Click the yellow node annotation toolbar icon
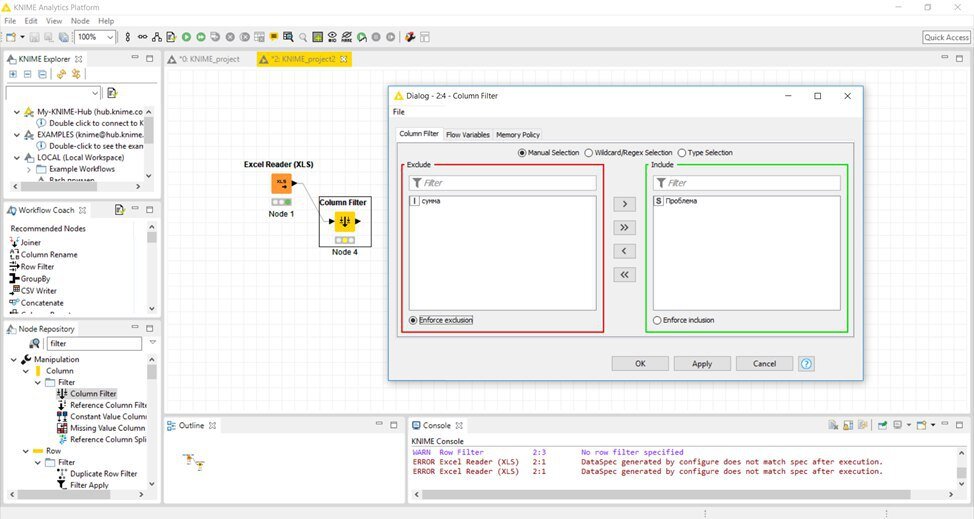Viewport: 974px width, 519px height. click(x=273, y=37)
